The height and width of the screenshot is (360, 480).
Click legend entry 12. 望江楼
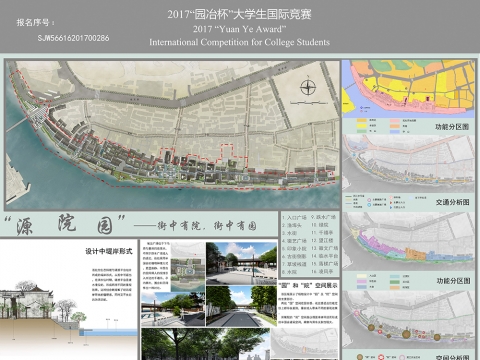(322, 241)
